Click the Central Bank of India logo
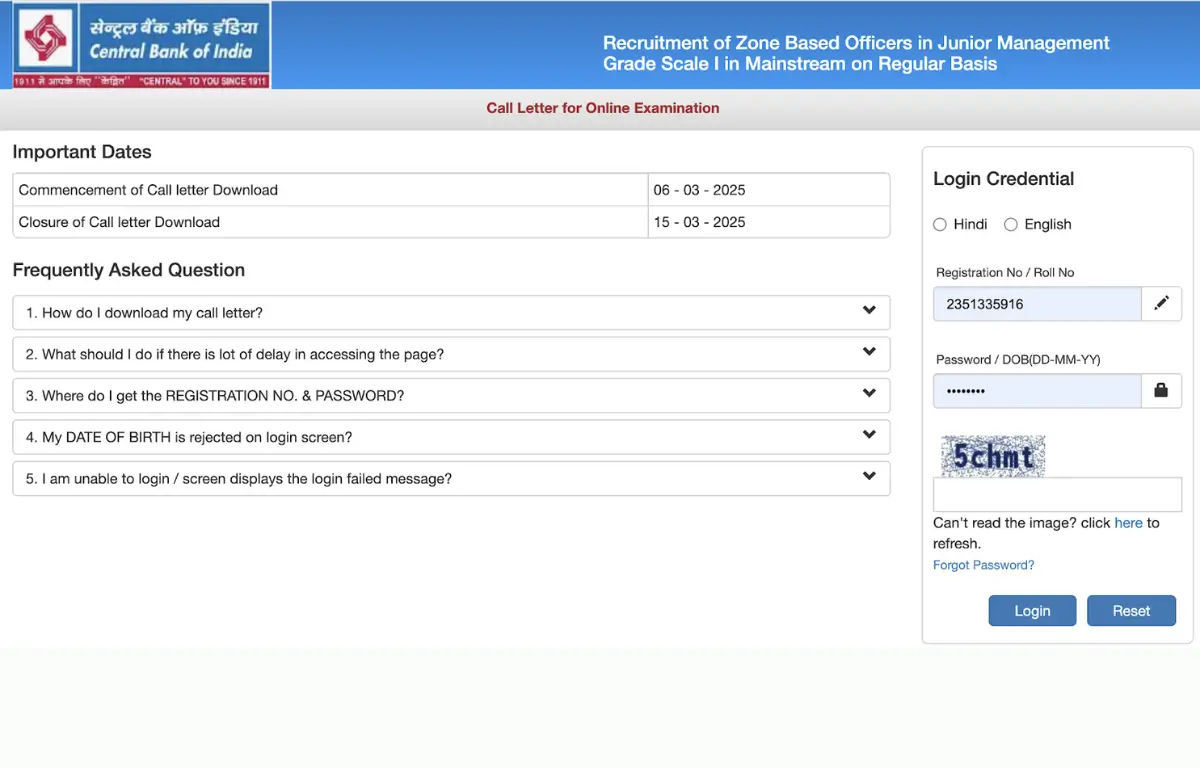Image resolution: width=1200 pixels, height=768 pixels. tap(141, 46)
